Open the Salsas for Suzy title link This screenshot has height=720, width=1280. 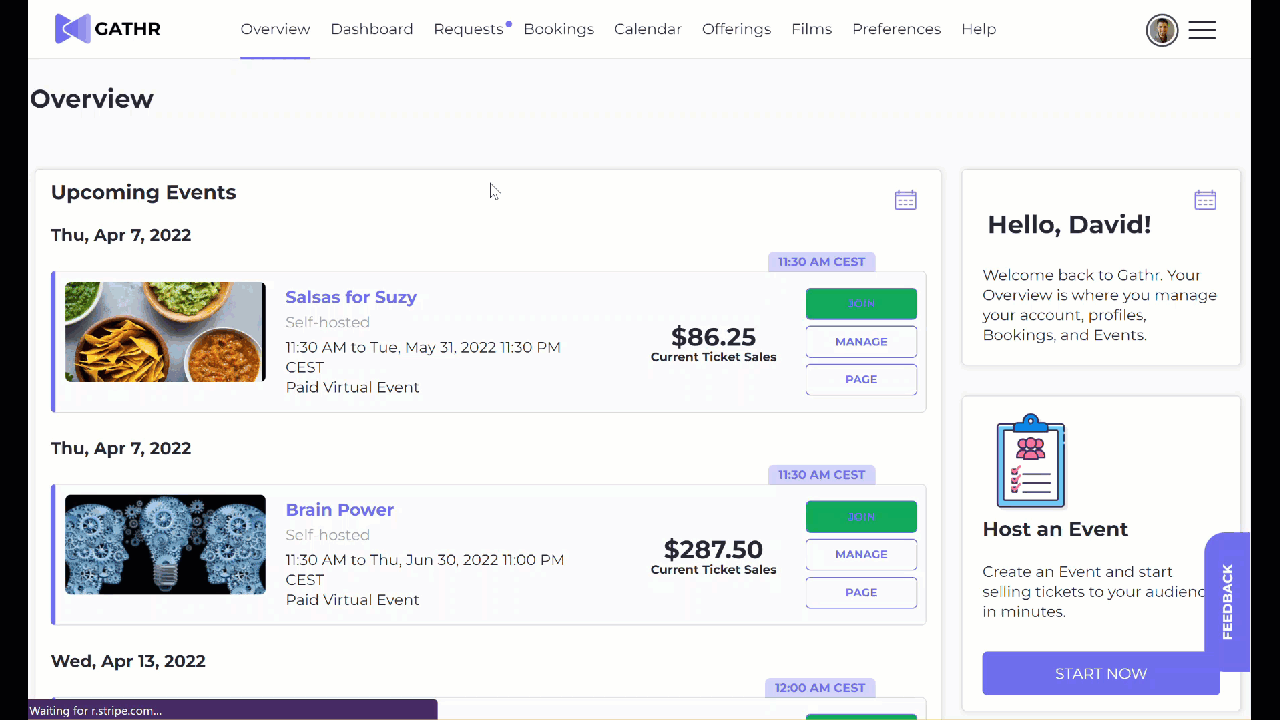tap(351, 297)
